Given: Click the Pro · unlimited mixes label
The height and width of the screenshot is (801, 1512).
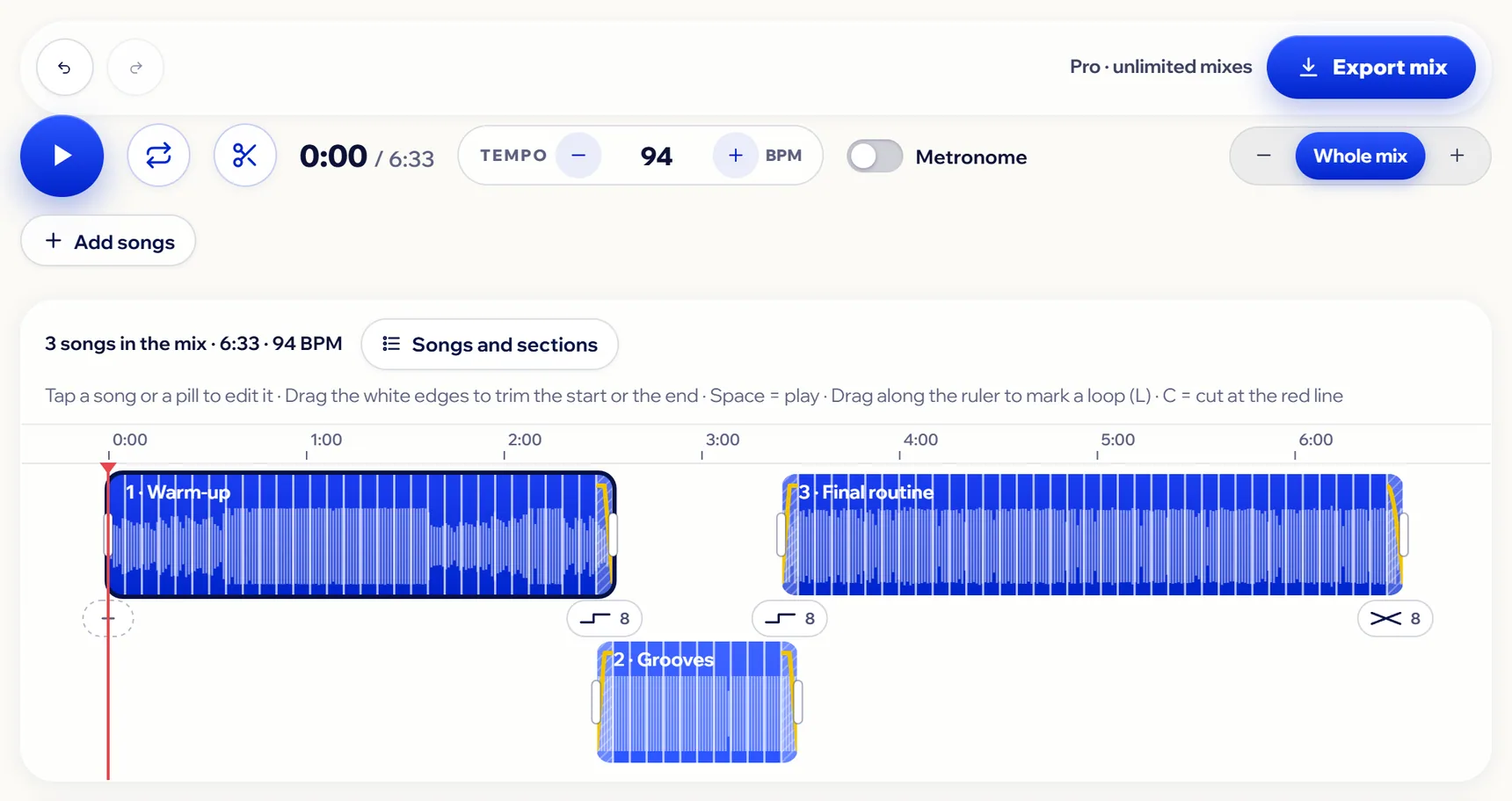Looking at the screenshot, I should (1160, 67).
